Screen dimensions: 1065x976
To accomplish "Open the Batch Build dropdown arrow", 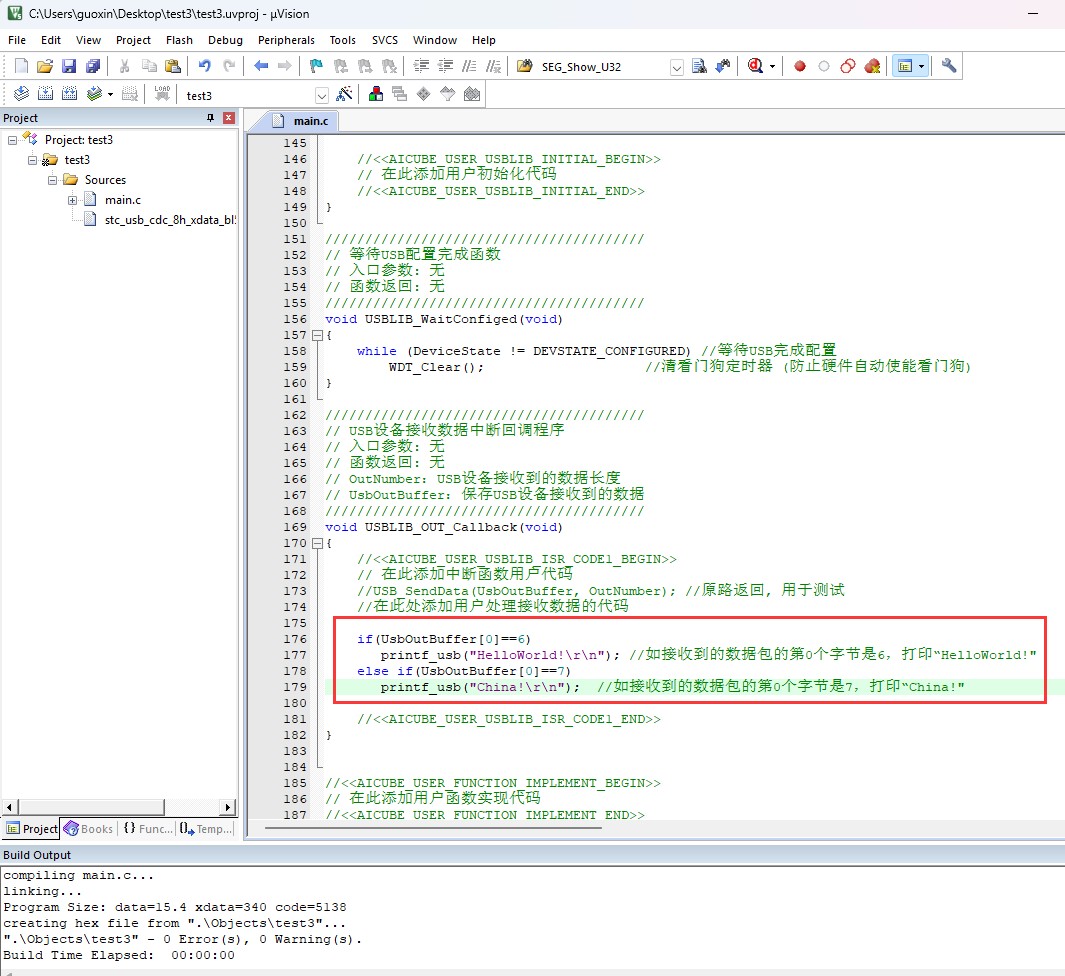I will point(110,94).
